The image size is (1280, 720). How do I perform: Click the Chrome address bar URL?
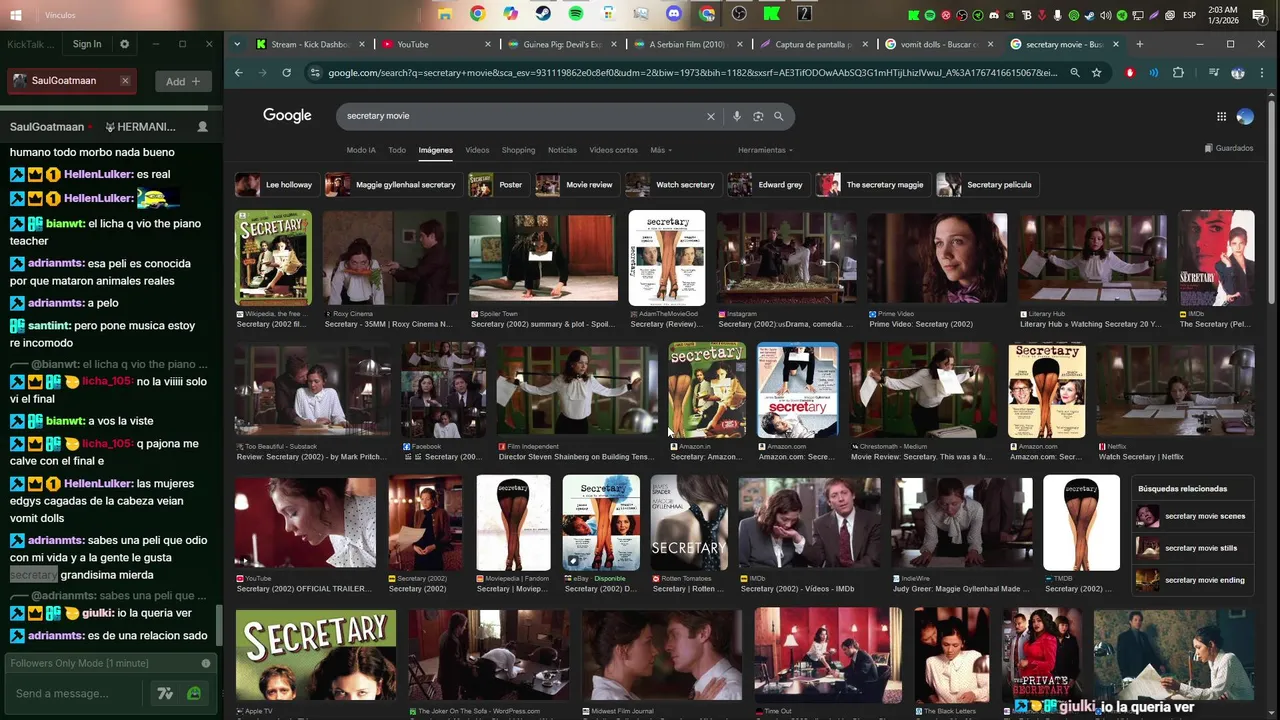692,73
